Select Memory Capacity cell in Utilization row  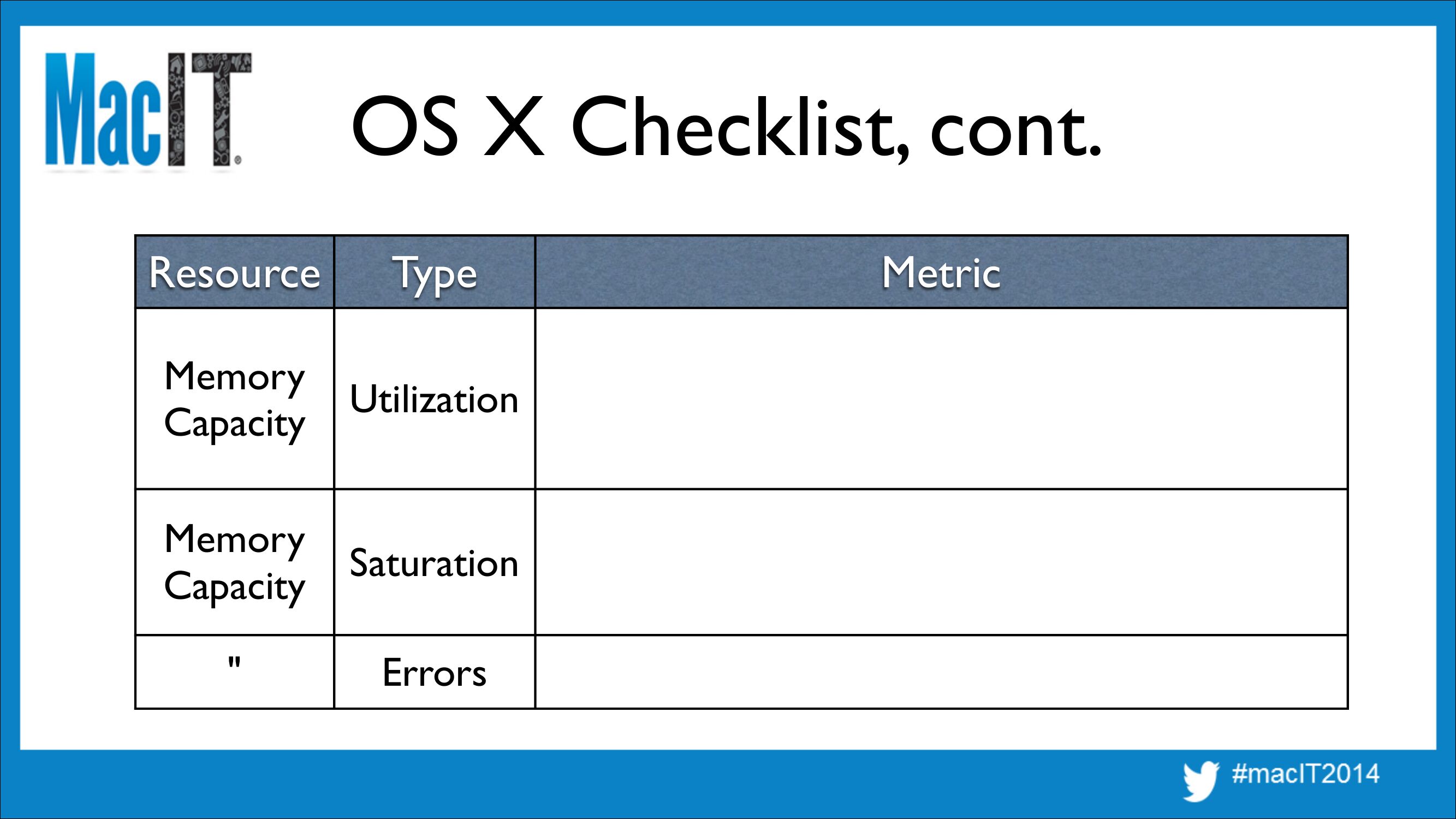(x=235, y=399)
